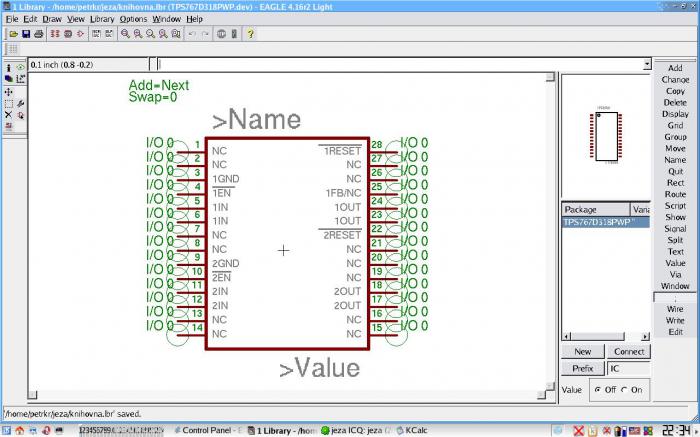Click the command line input field
This screenshot has height=437, width=700.
[400, 65]
